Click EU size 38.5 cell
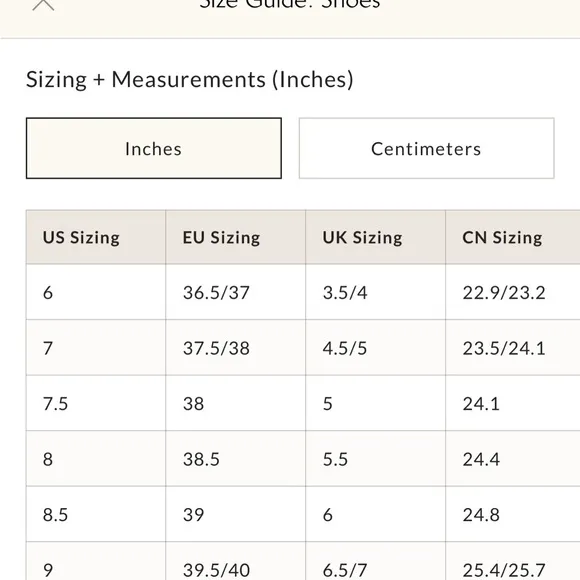This screenshot has width=580, height=580. point(236,458)
